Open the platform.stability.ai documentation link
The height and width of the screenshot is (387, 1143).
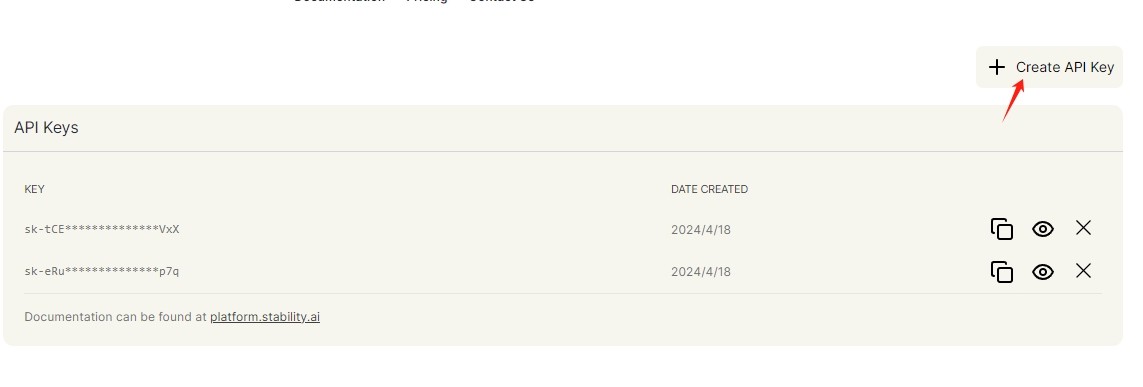265,317
